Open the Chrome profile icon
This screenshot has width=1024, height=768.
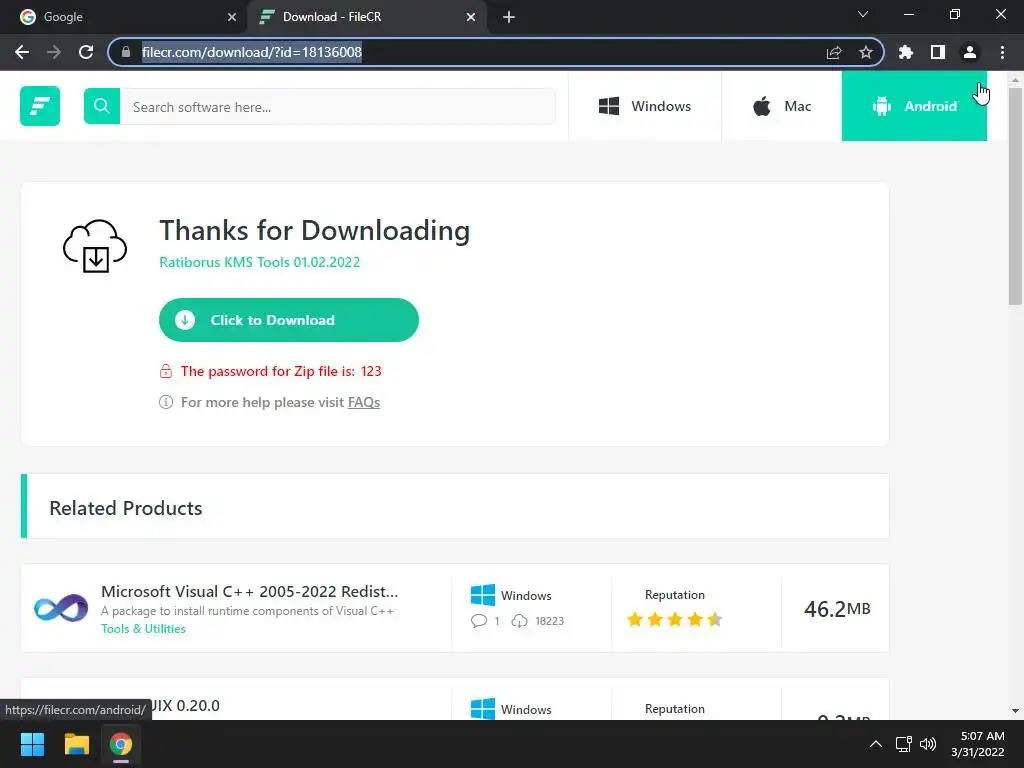click(970, 52)
